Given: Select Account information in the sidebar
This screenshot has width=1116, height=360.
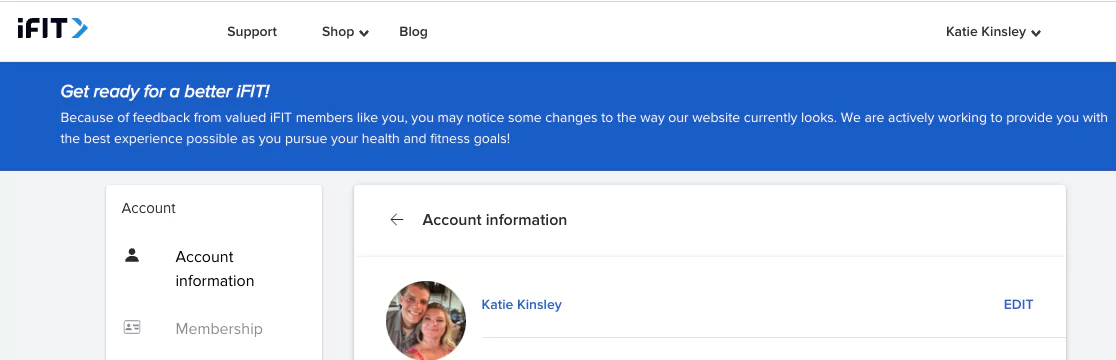Looking at the screenshot, I should [215, 269].
